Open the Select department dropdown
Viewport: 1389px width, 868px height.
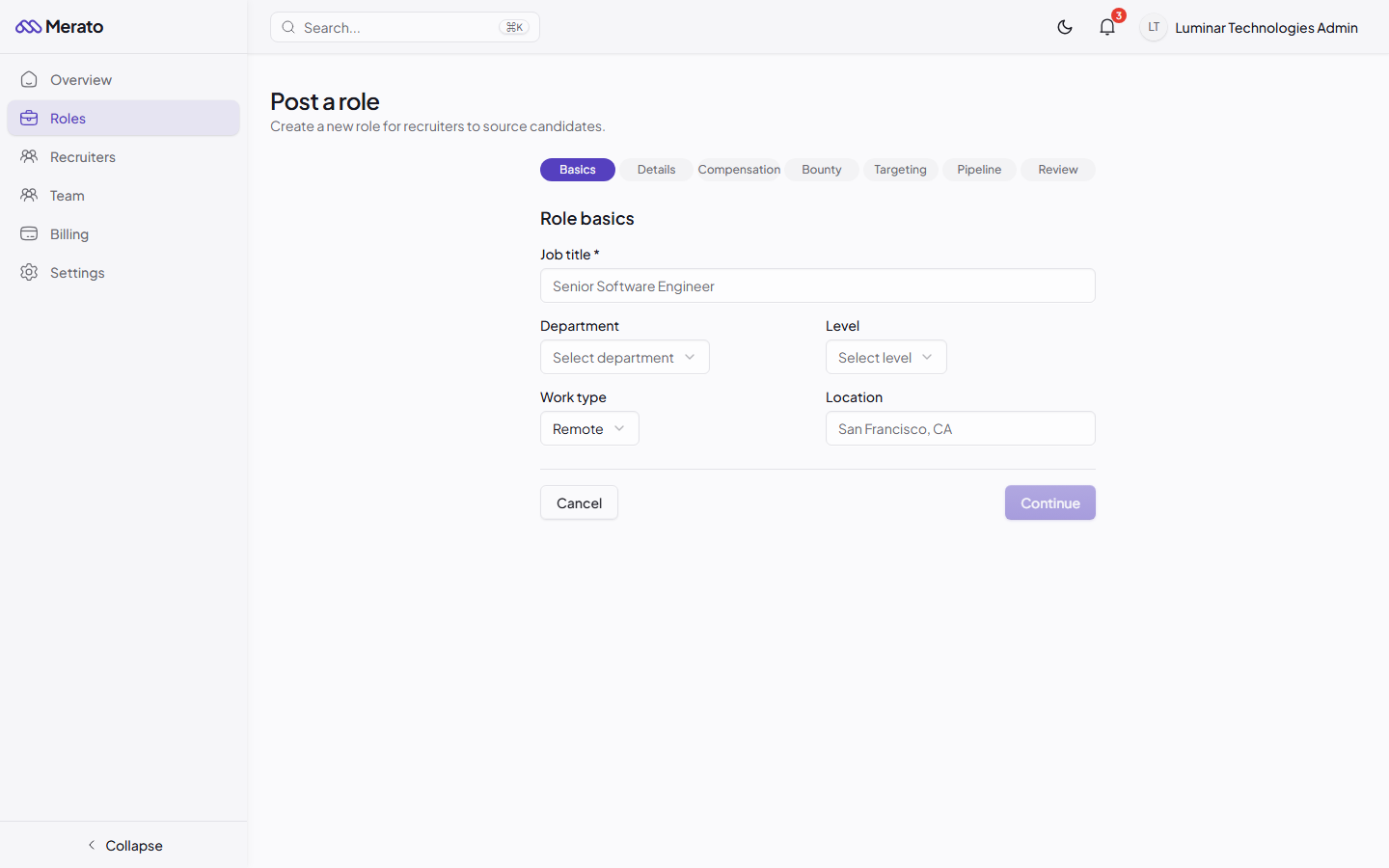pos(624,357)
